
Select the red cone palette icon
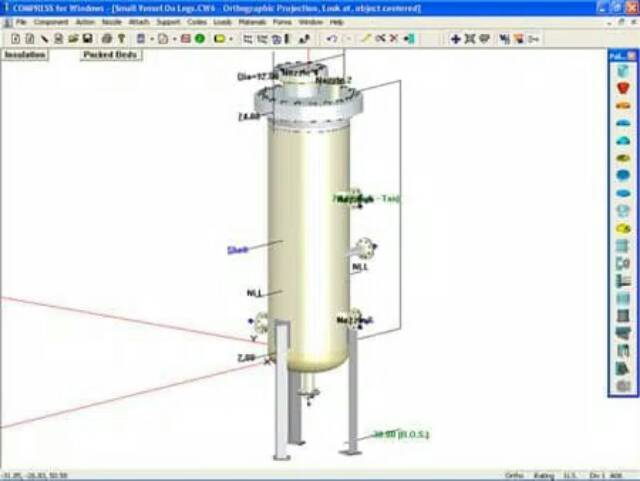coord(623,88)
